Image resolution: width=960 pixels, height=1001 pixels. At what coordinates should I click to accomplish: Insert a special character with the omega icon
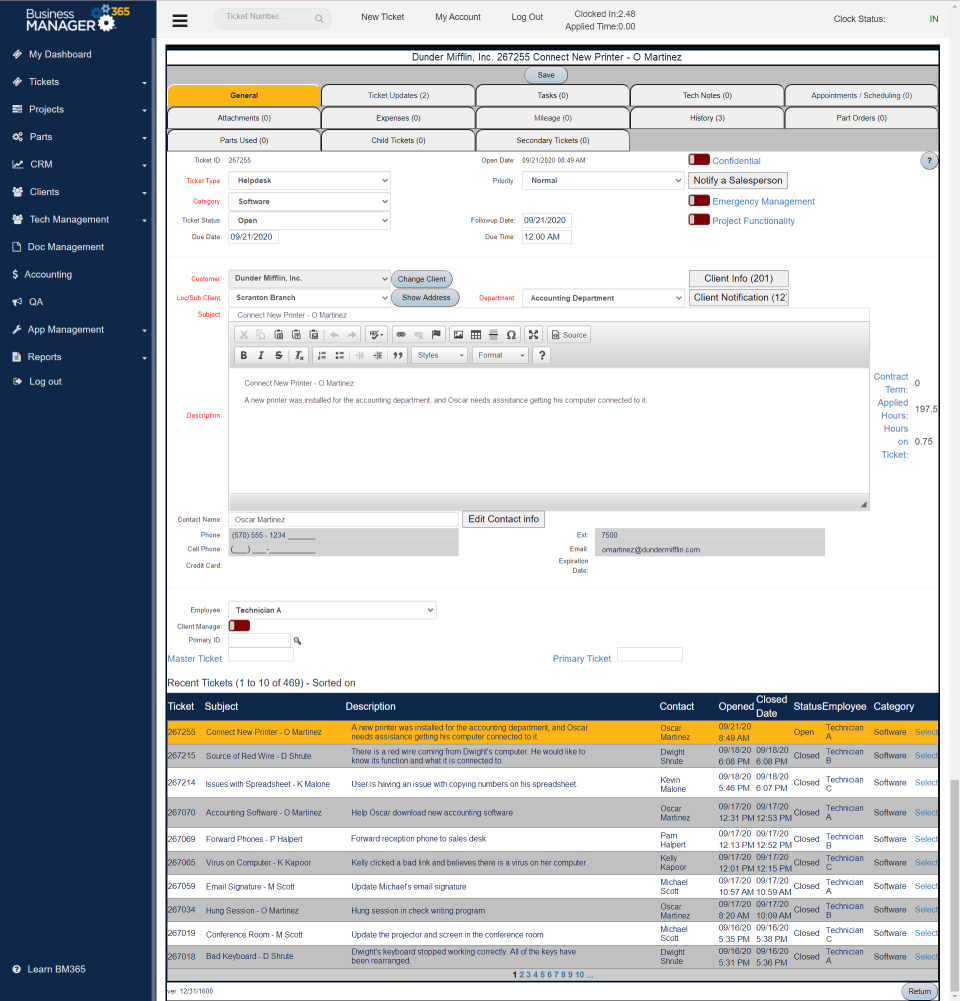click(x=510, y=335)
